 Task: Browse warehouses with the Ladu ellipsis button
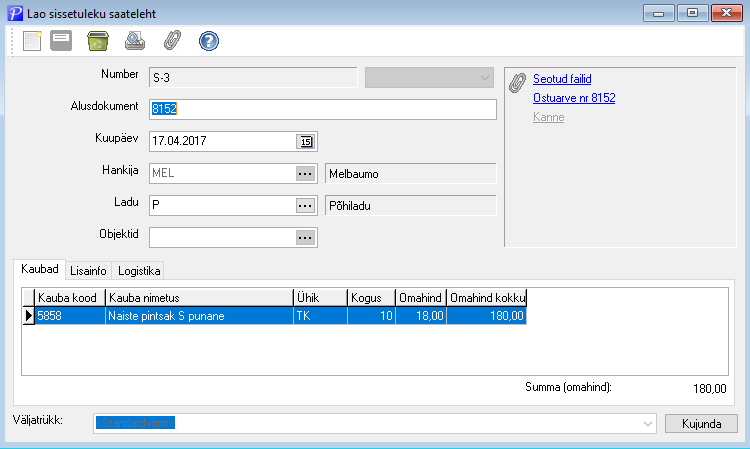tap(305, 206)
